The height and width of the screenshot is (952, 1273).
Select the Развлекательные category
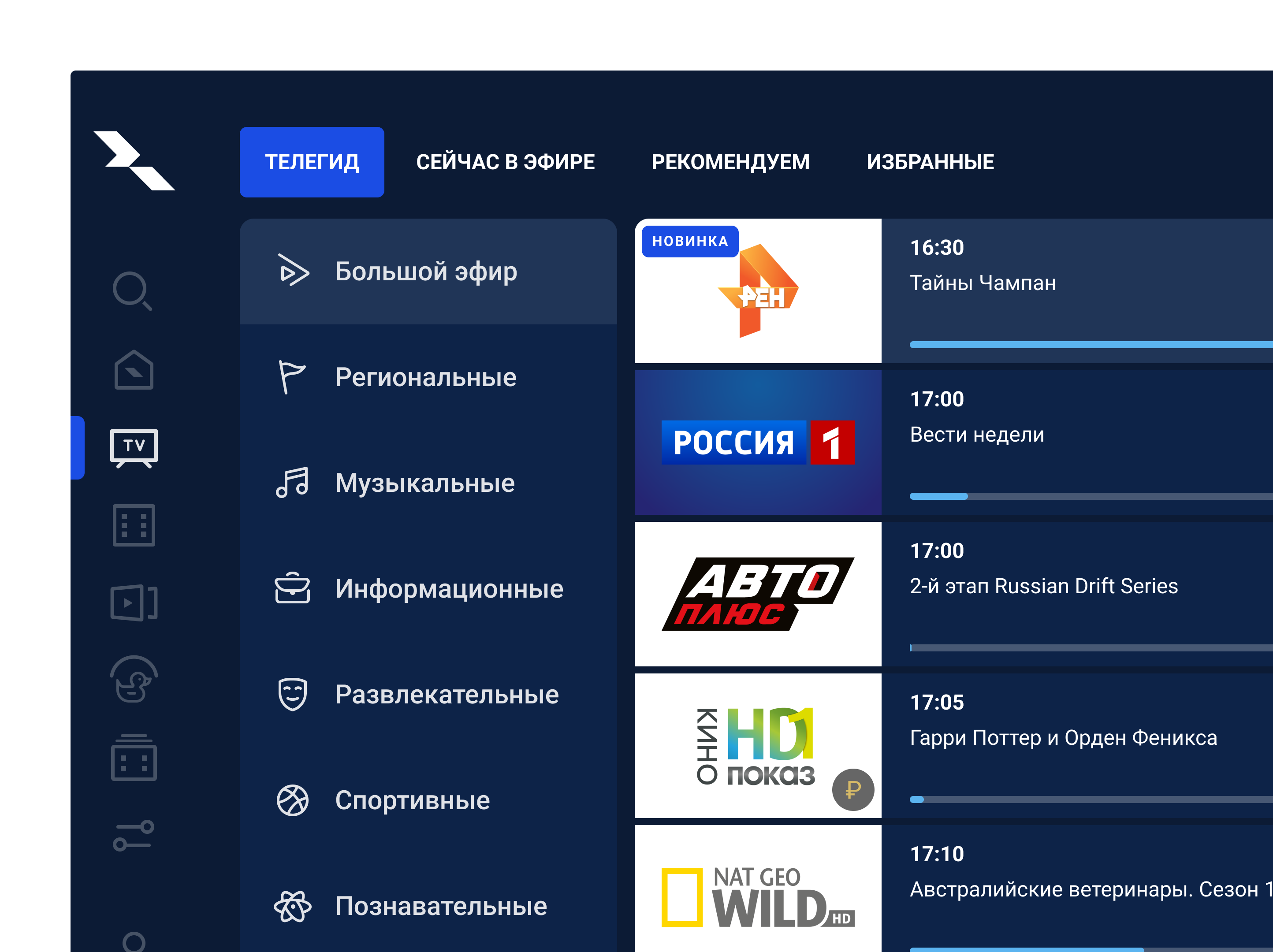[428, 694]
